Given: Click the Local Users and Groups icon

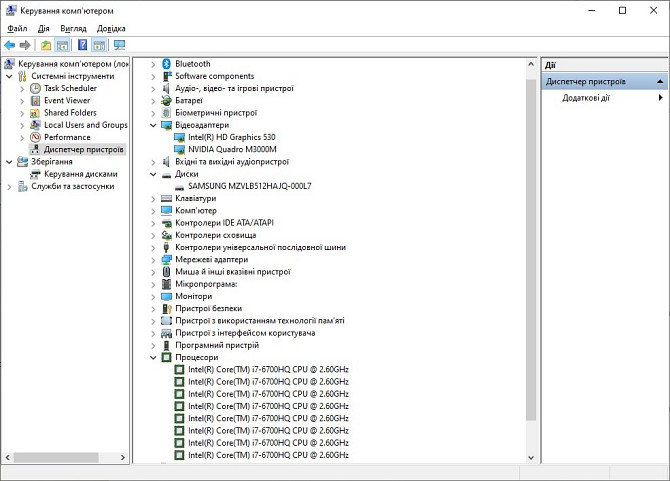Looking at the screenshot, I should [x=35, y=125].
